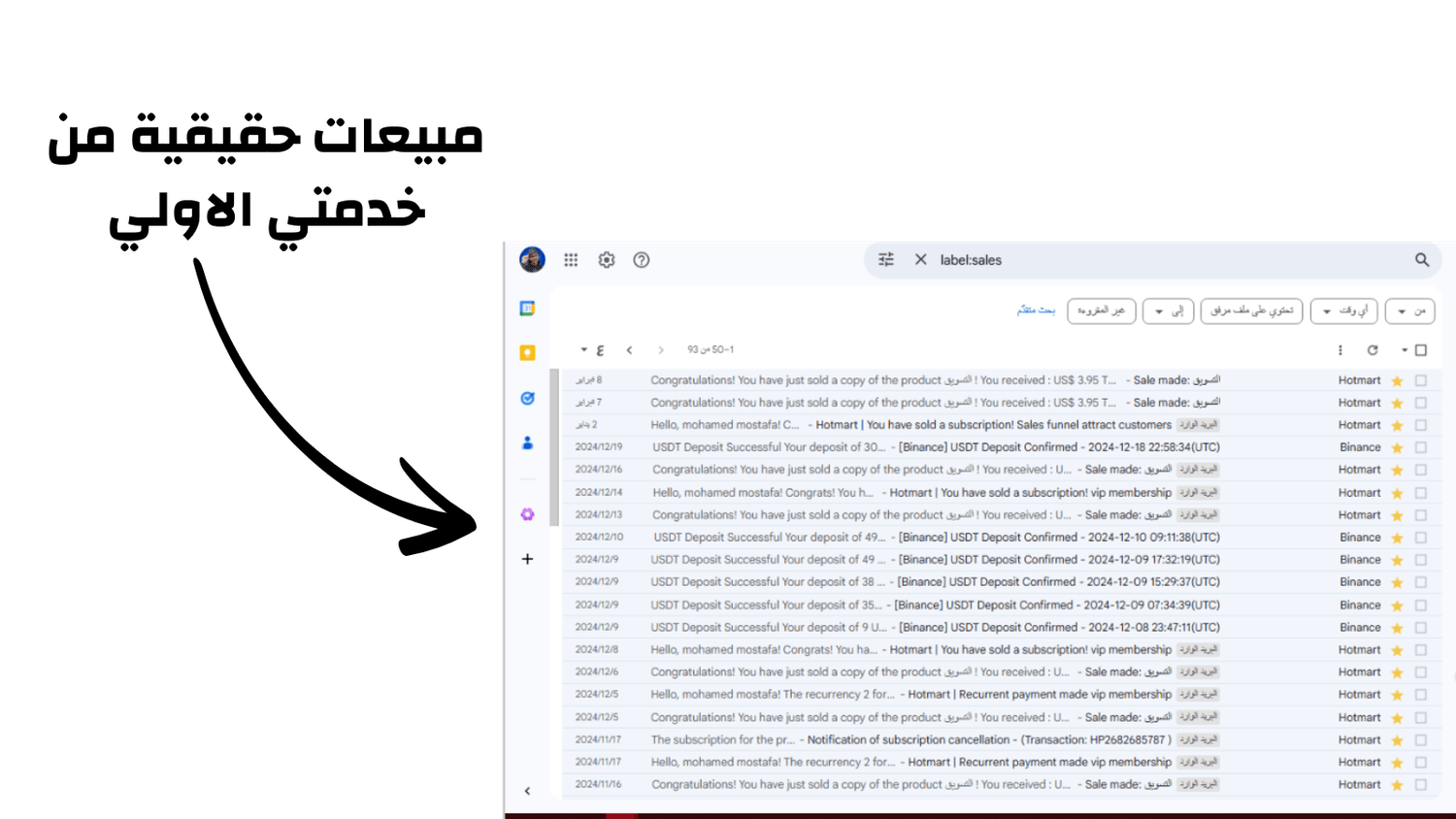
Task: Open Binance deposit confirmed 2024-12-10 09:11:38 email
Action: click(1001, 538)
